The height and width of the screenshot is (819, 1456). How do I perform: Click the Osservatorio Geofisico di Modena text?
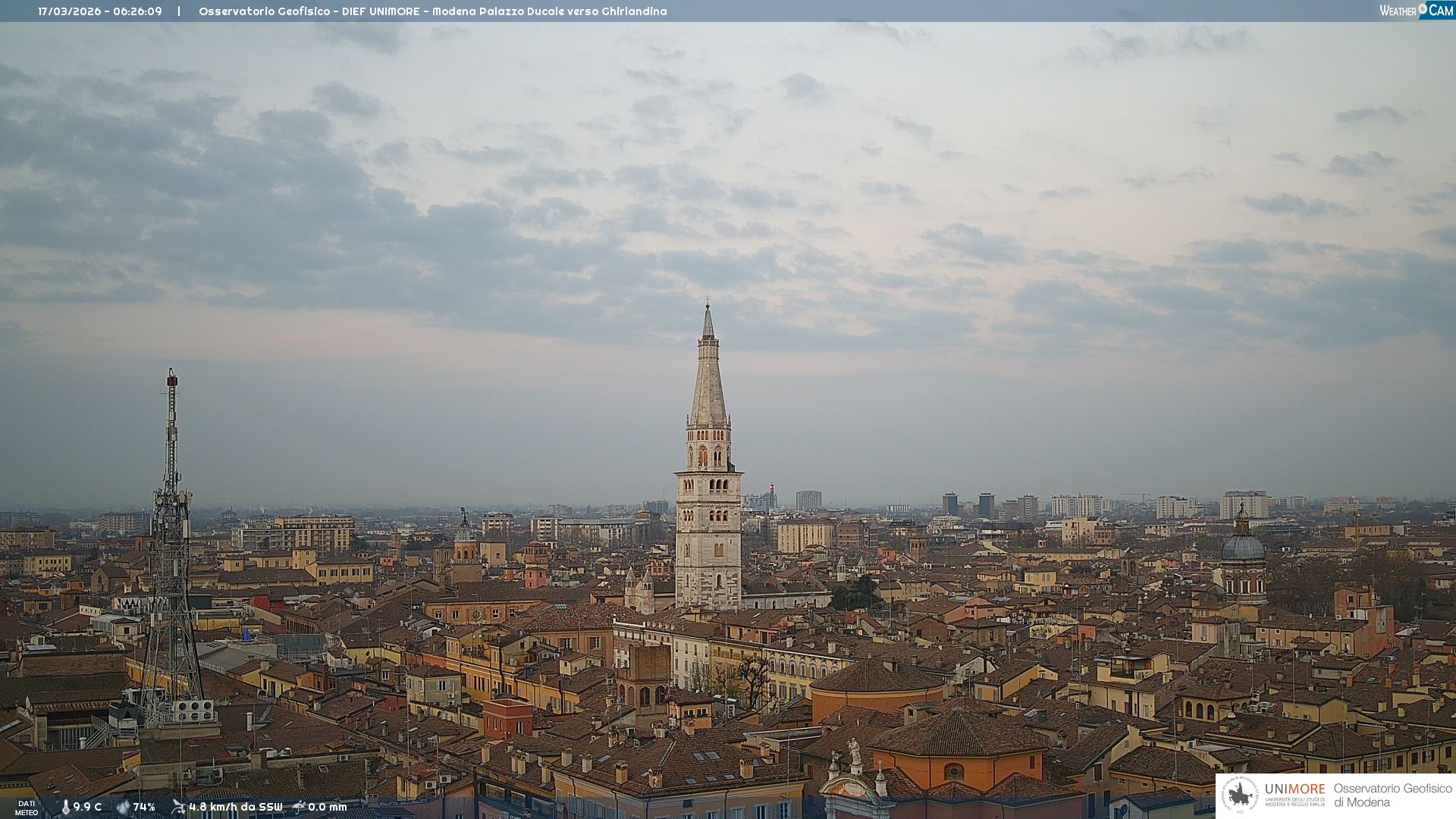[1392, 795]
